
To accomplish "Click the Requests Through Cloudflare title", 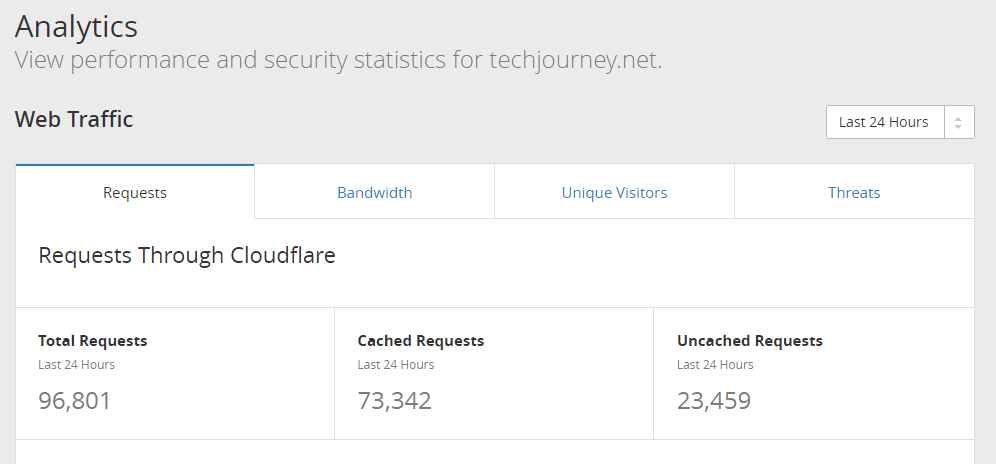I will pos(187,256).
